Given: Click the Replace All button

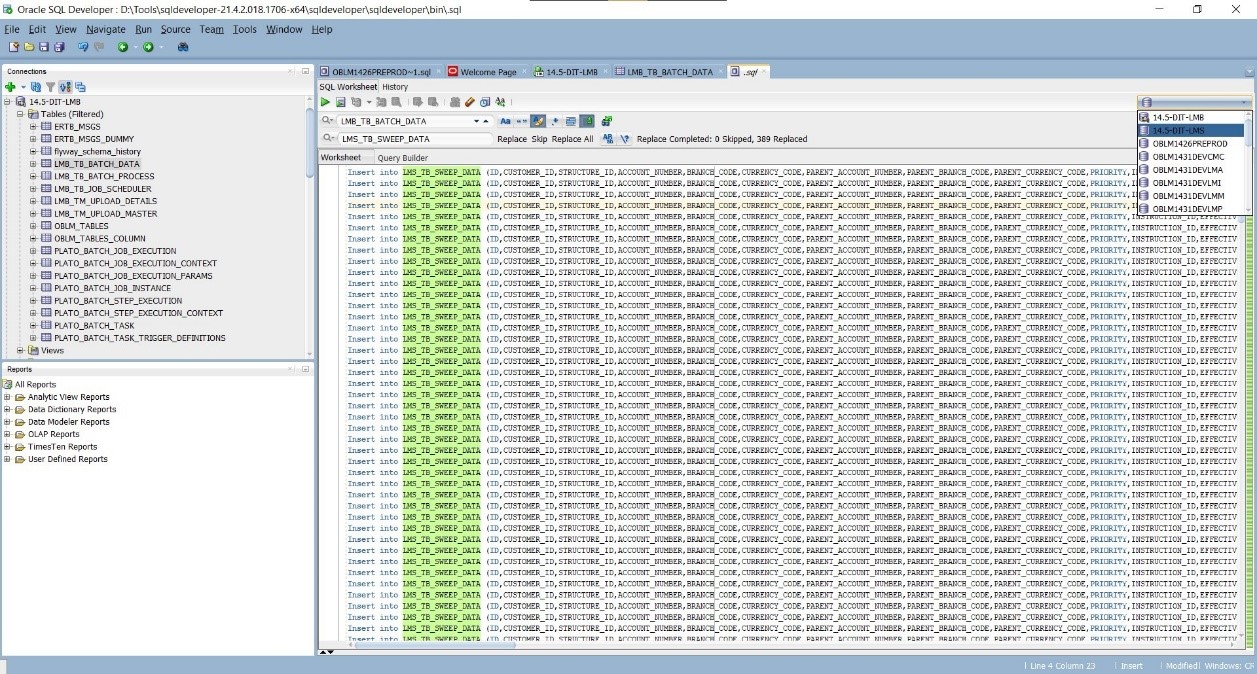Looking at the screenshot, I should point(572,139).
